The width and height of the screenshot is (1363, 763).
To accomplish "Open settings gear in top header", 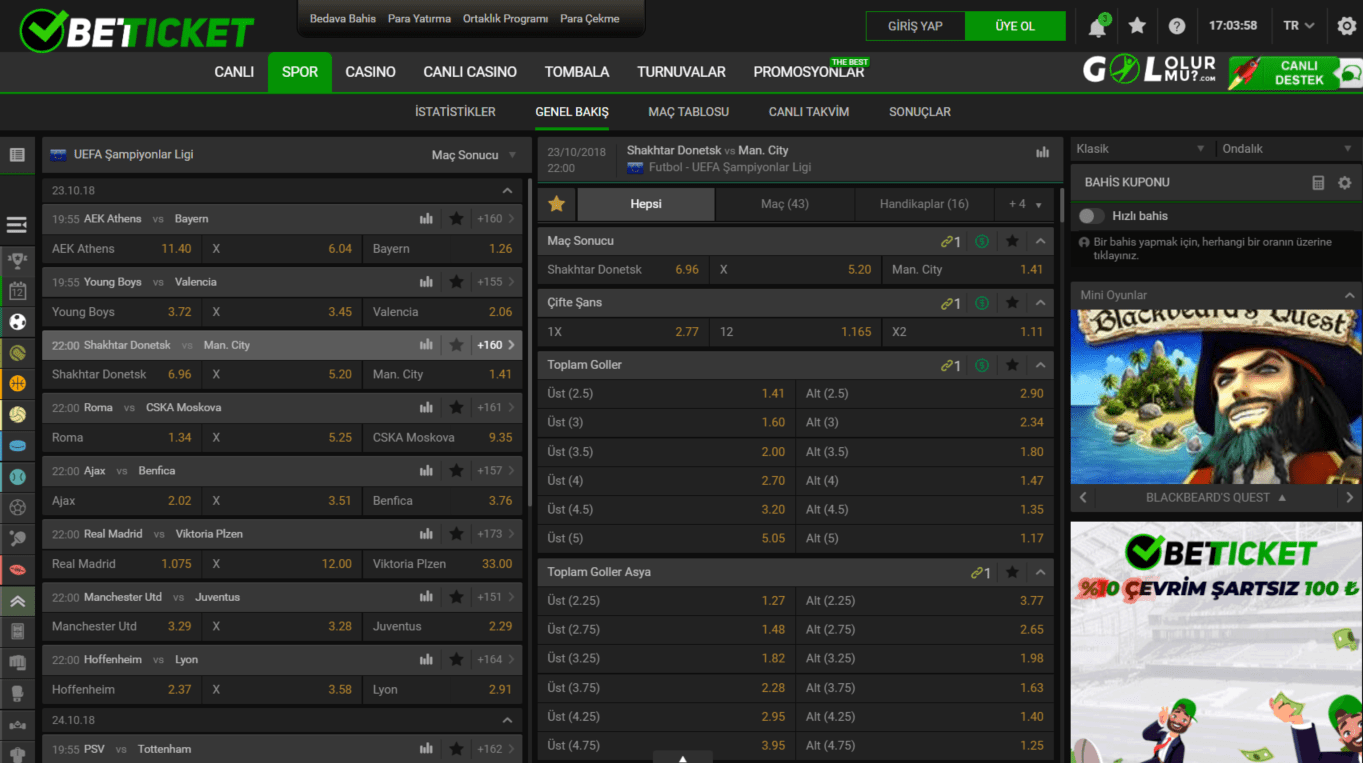I will [x=1346, y=26].
